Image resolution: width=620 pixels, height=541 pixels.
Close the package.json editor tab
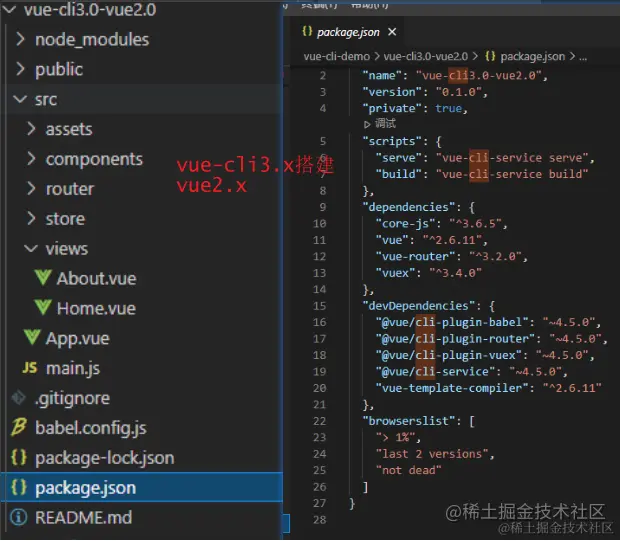pyautogui.click(x=392, y=32)
